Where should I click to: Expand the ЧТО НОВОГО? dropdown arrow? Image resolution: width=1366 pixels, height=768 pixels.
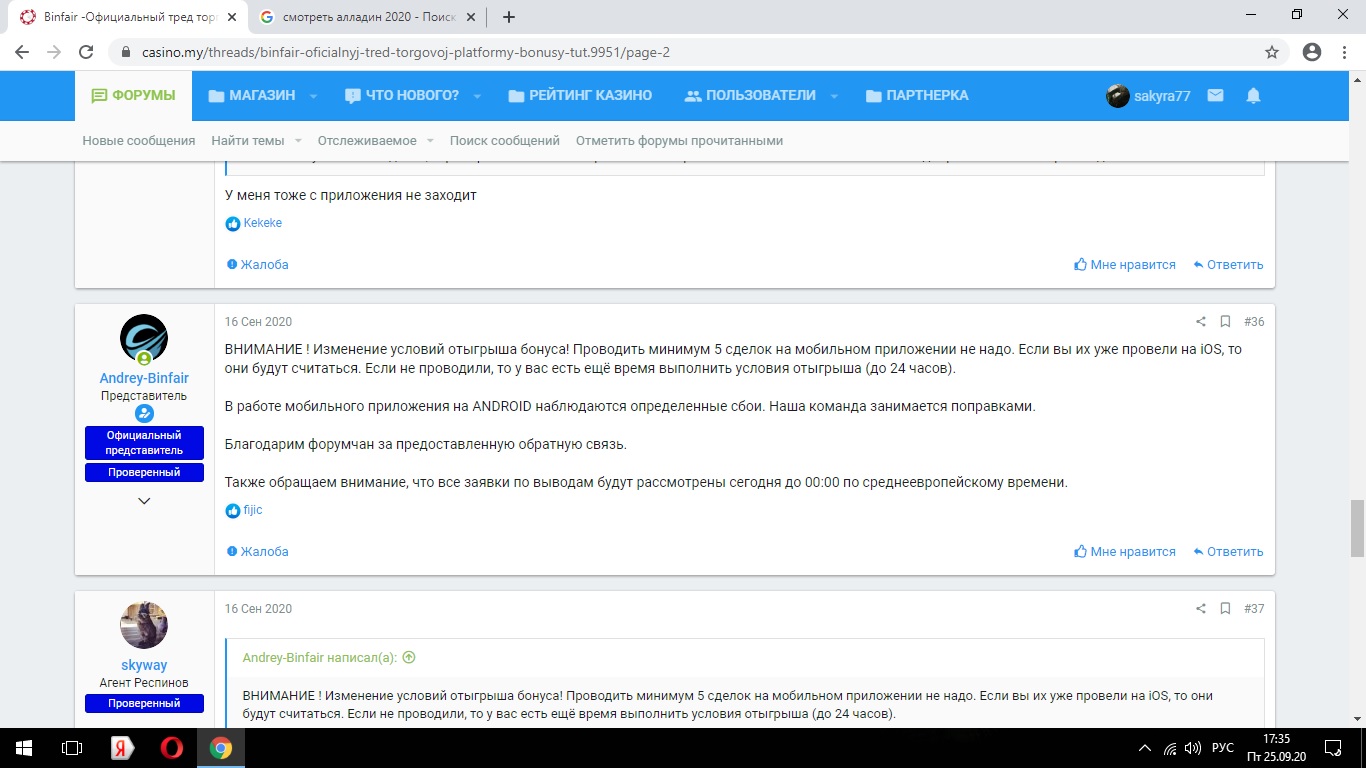(x=477, y=96)
